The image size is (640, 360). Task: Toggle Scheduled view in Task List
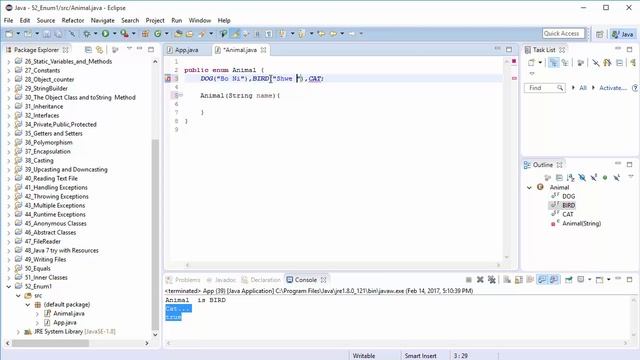point(565,62)
